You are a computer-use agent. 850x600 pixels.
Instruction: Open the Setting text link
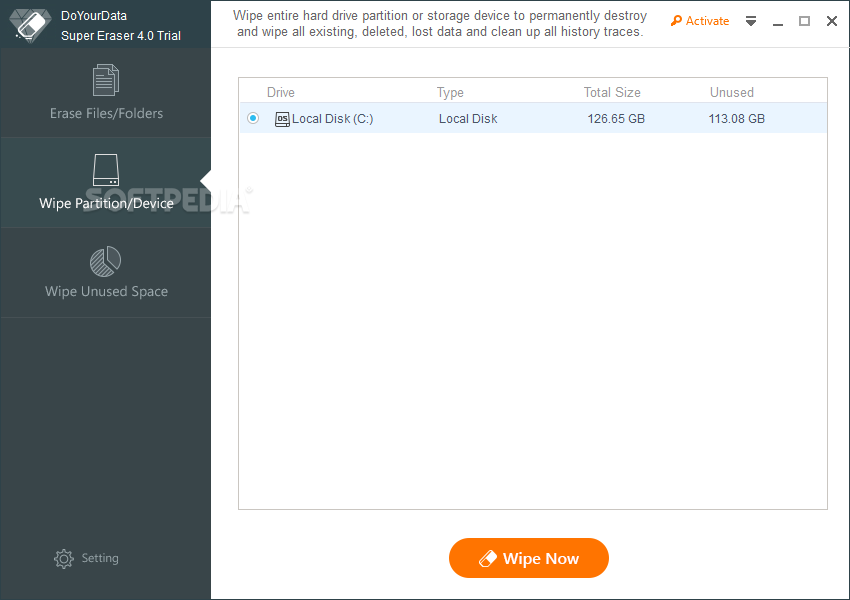[x=100, y=558]
